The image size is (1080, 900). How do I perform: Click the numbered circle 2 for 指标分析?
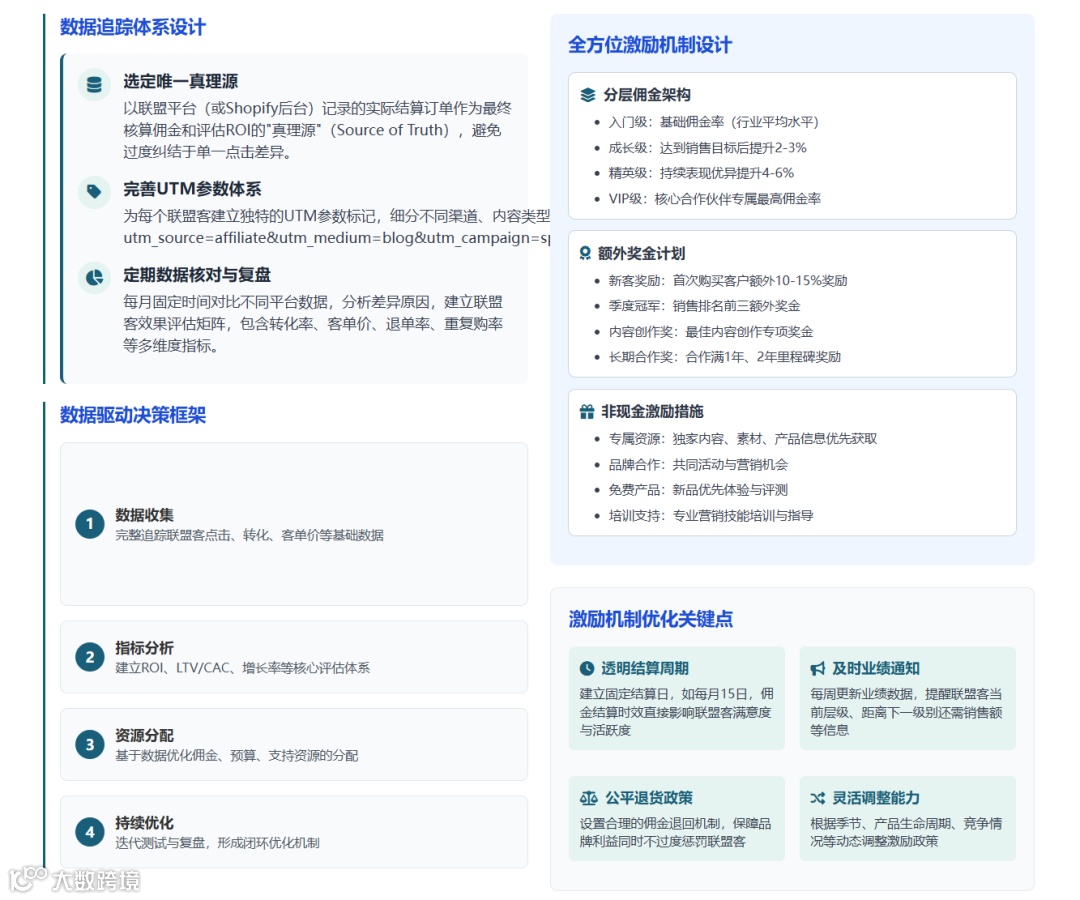pos(90,657)
